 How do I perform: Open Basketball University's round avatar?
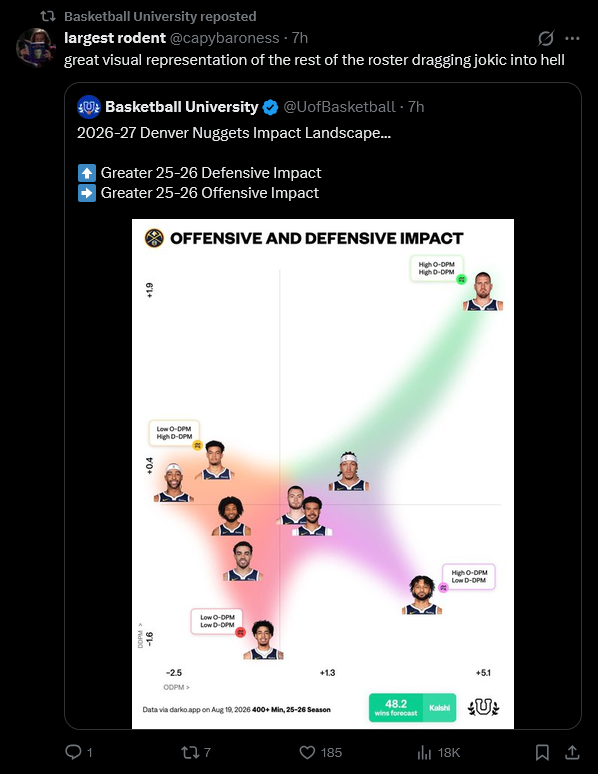(x=89, y=107)
